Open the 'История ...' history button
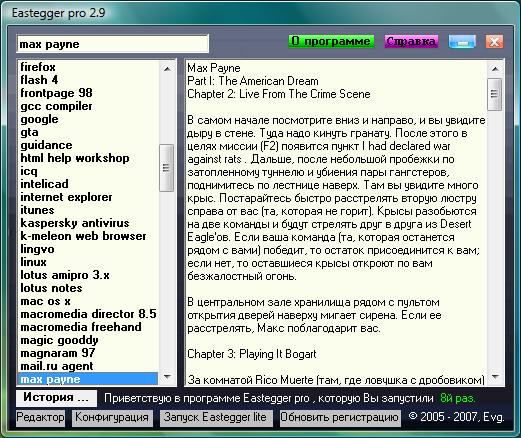This screenshot has width=521, height=438. (56, 398)
